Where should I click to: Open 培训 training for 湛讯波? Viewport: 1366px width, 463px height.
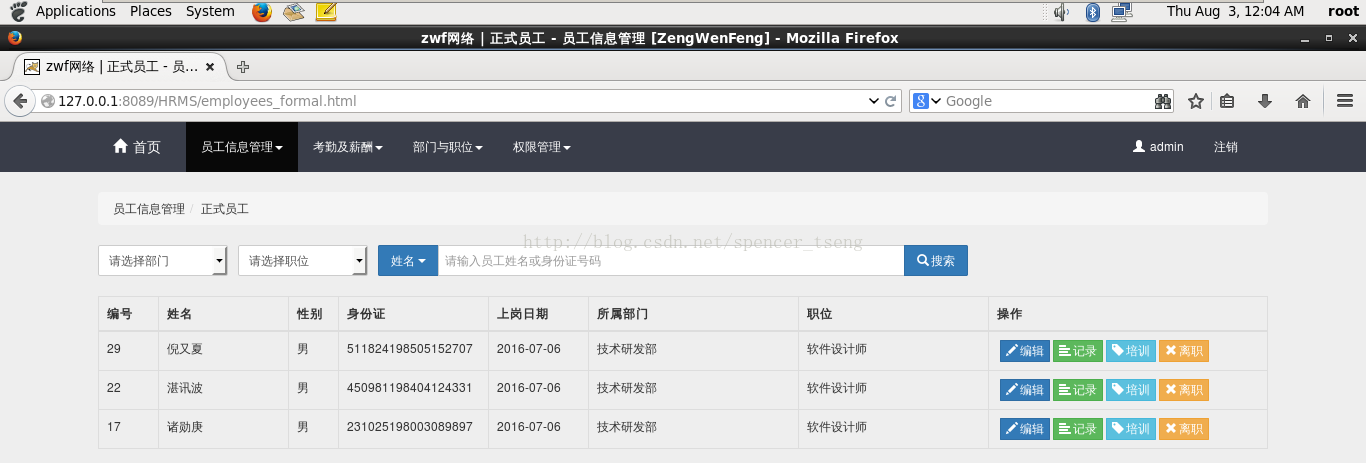click(1131, 390)
